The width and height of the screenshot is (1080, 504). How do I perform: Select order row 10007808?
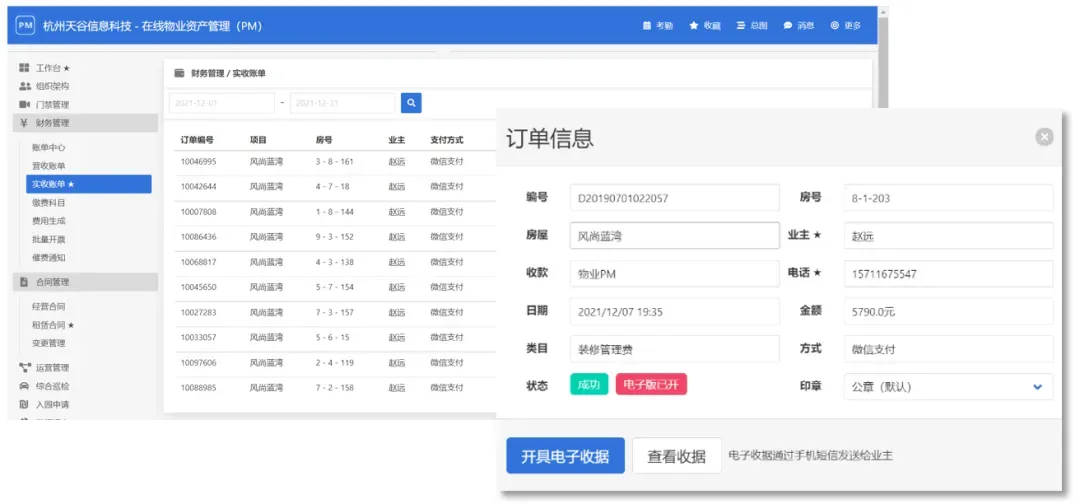[x=335, y=212]
